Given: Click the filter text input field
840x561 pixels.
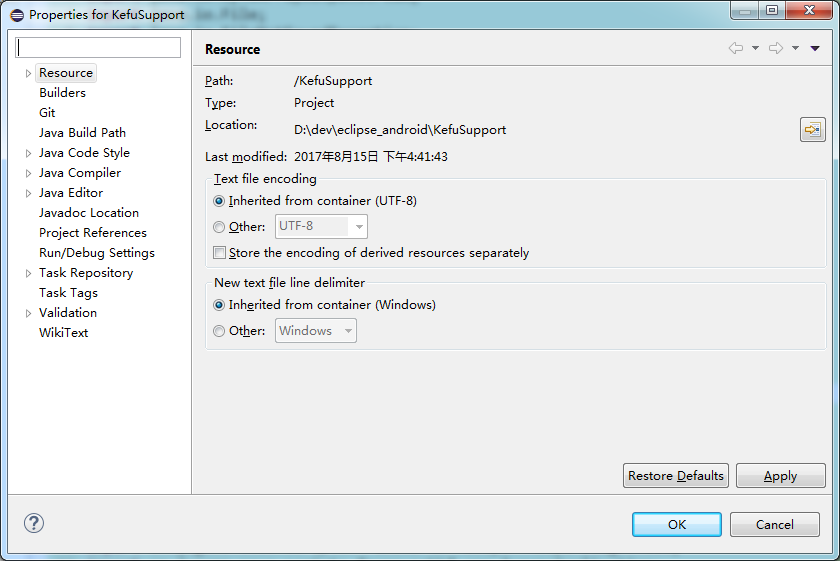Looking at the screenshot, I should (98, 48).
